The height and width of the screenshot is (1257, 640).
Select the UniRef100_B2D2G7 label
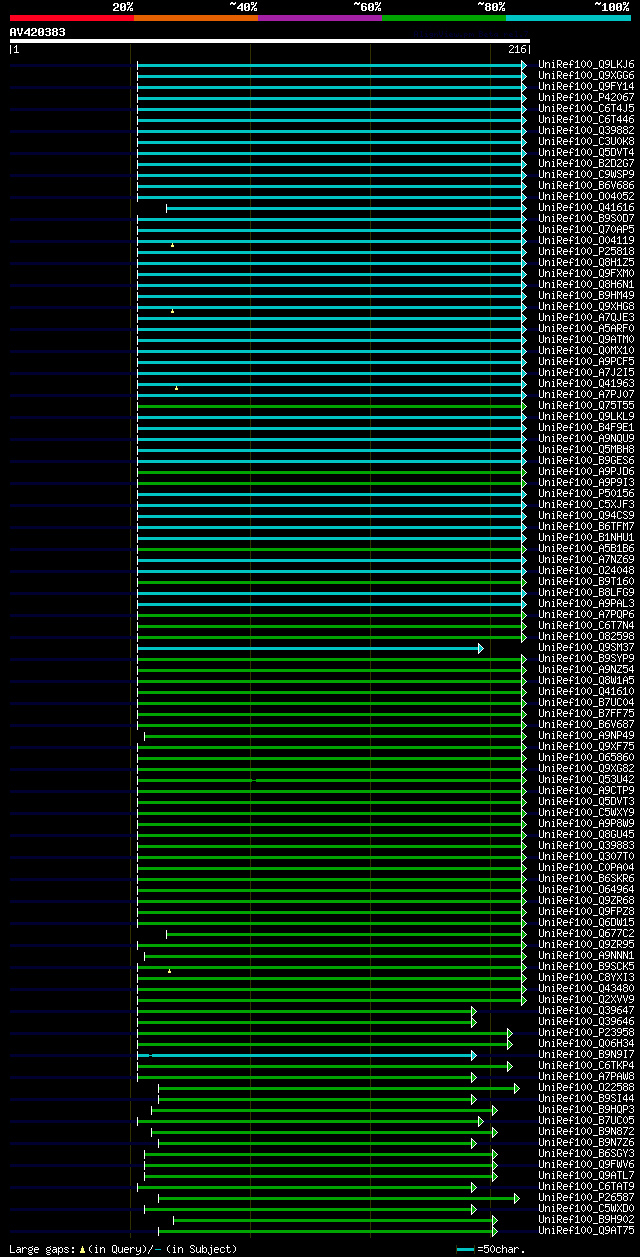coord(586,163)
